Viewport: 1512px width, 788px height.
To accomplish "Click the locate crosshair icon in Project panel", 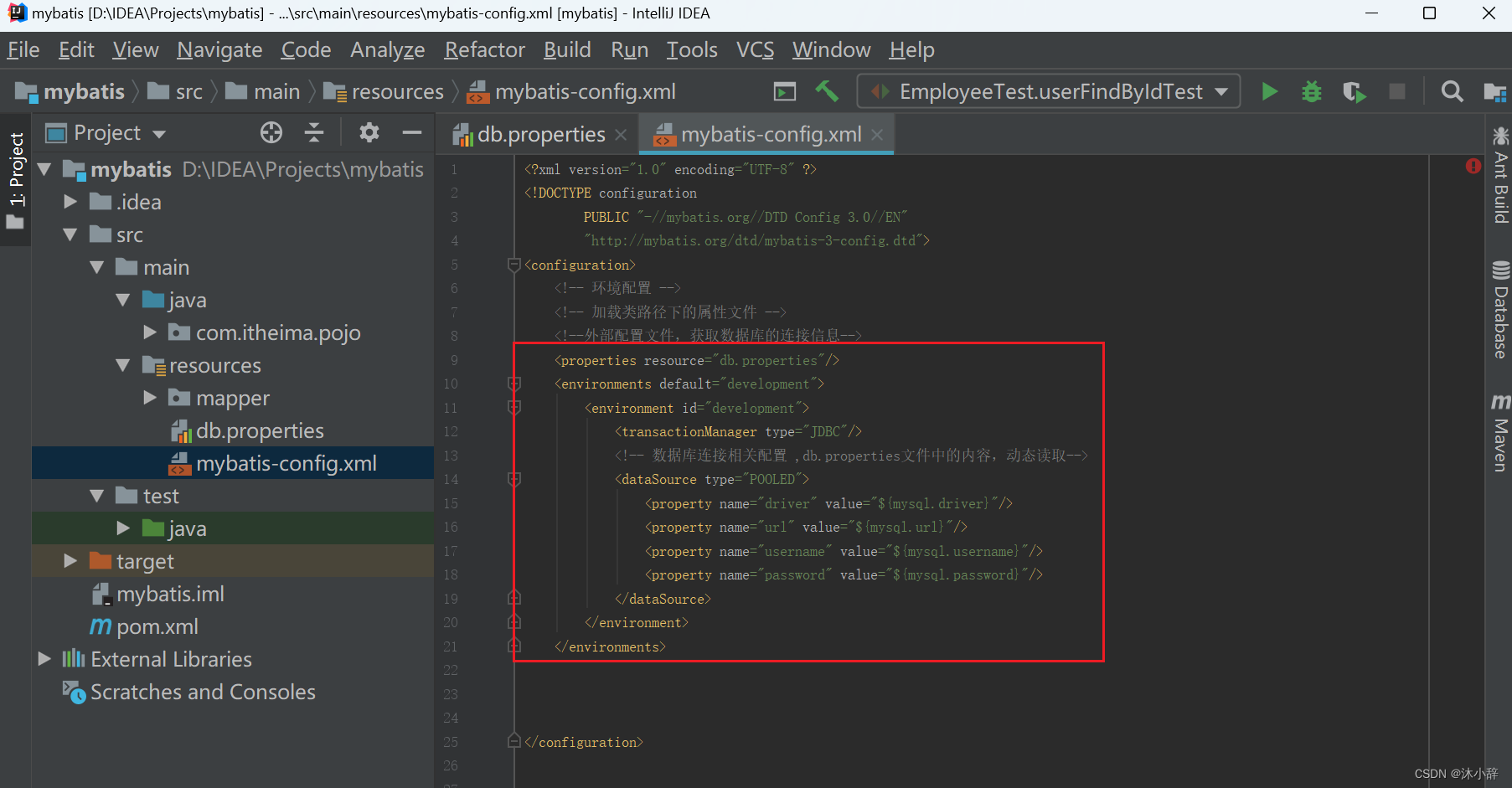I will click(271, 132).
